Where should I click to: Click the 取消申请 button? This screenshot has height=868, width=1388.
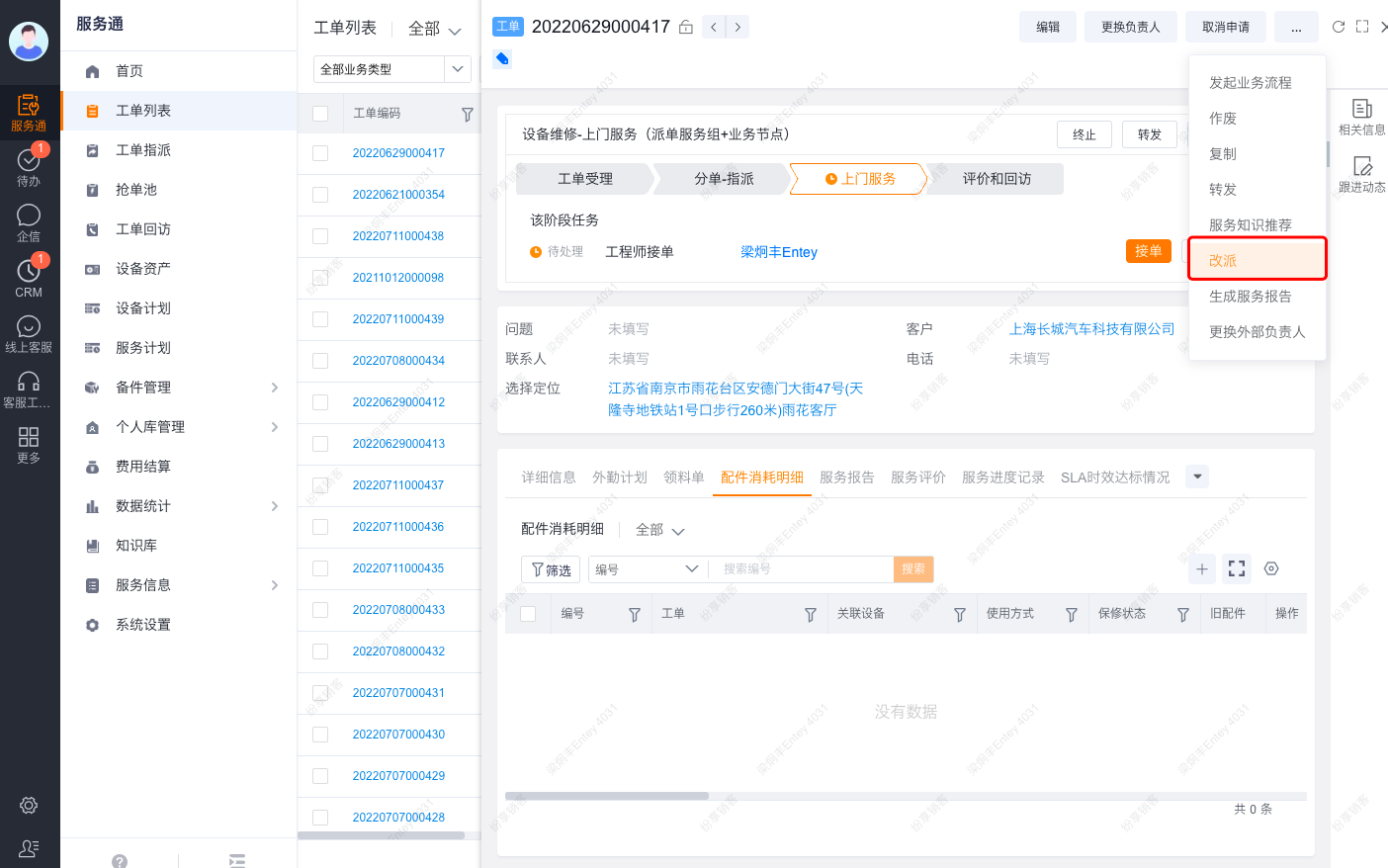point(1226,27)
